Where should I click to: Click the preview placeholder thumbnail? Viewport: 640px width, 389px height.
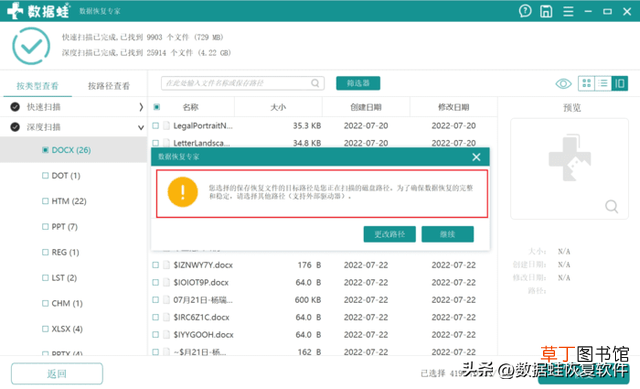pos(569,158)
